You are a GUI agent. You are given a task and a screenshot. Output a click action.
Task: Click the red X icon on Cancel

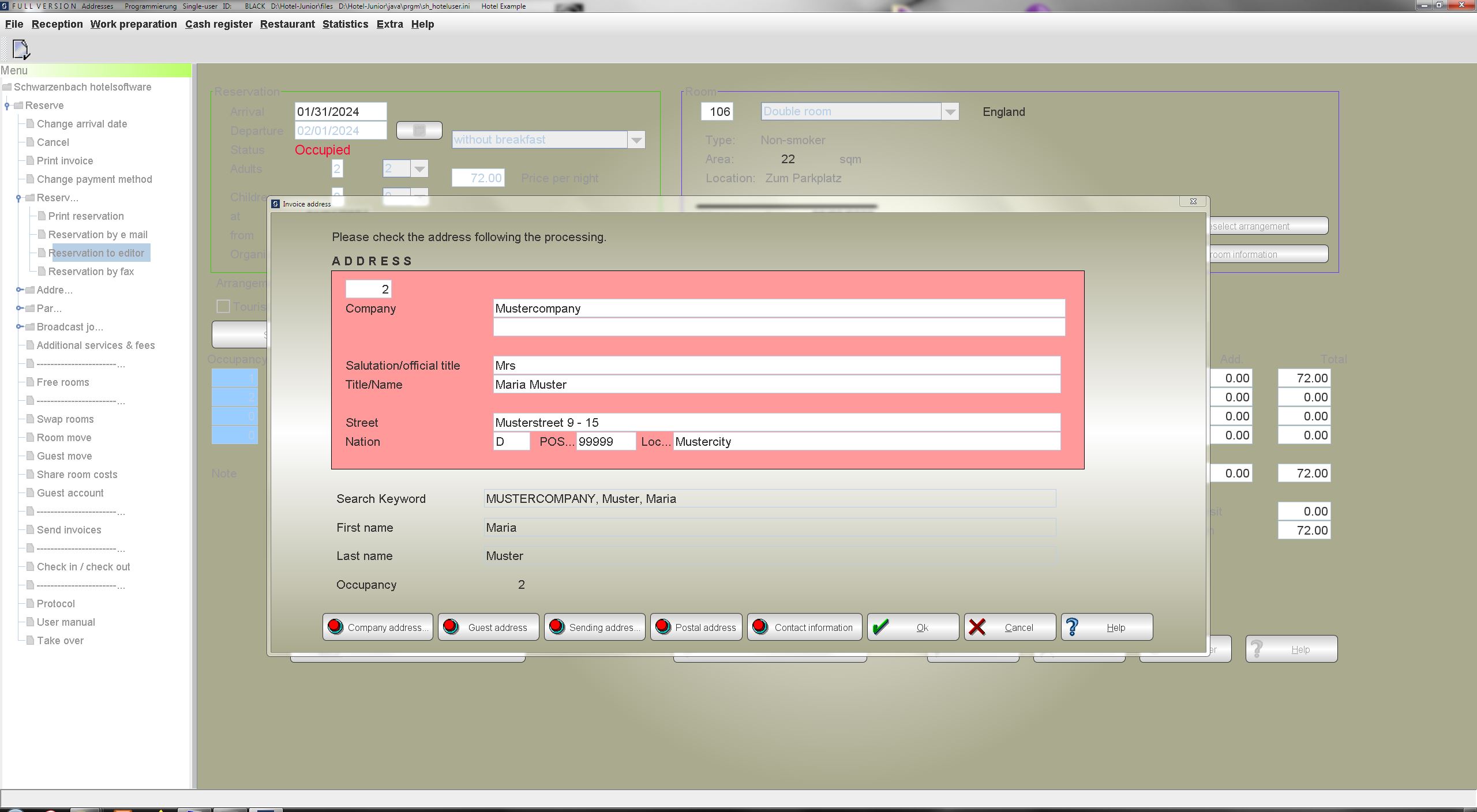click(977, 627)
